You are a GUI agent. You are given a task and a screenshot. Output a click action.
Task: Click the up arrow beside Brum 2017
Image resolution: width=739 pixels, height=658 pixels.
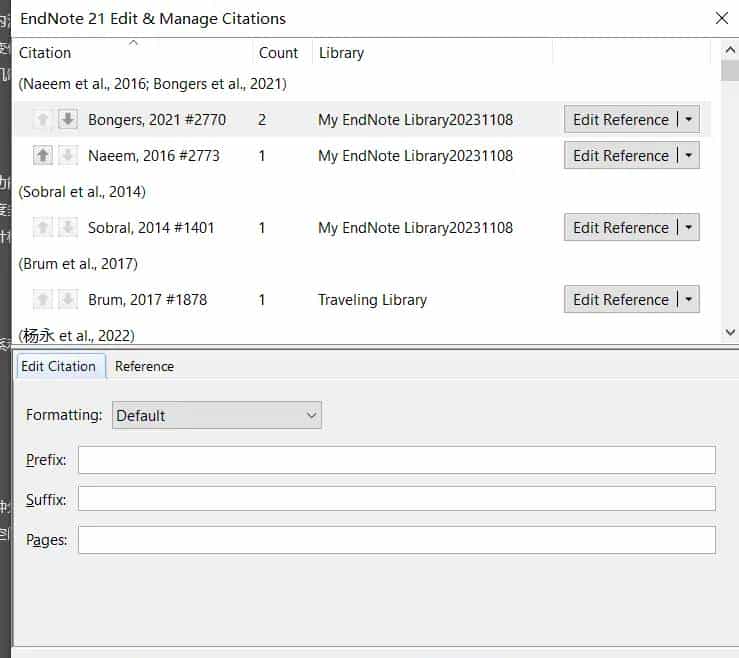[x=43, y=300]
